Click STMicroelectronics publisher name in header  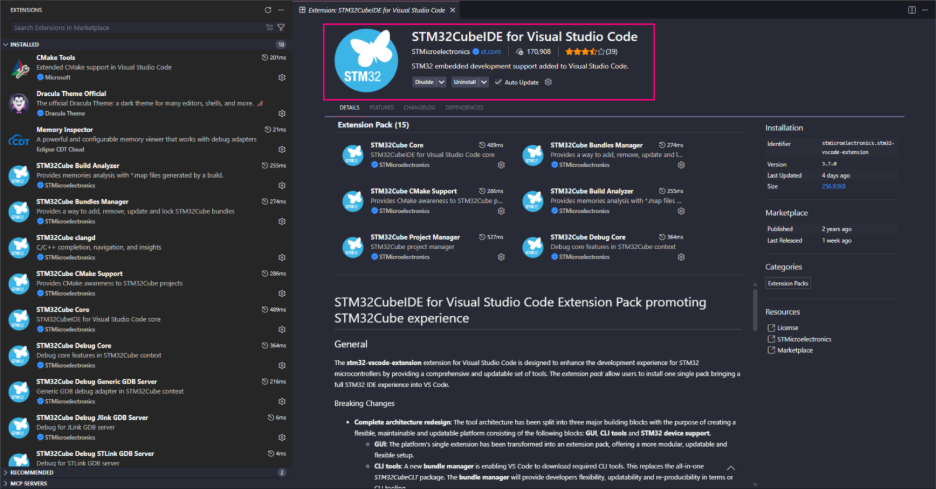(441, 52)
